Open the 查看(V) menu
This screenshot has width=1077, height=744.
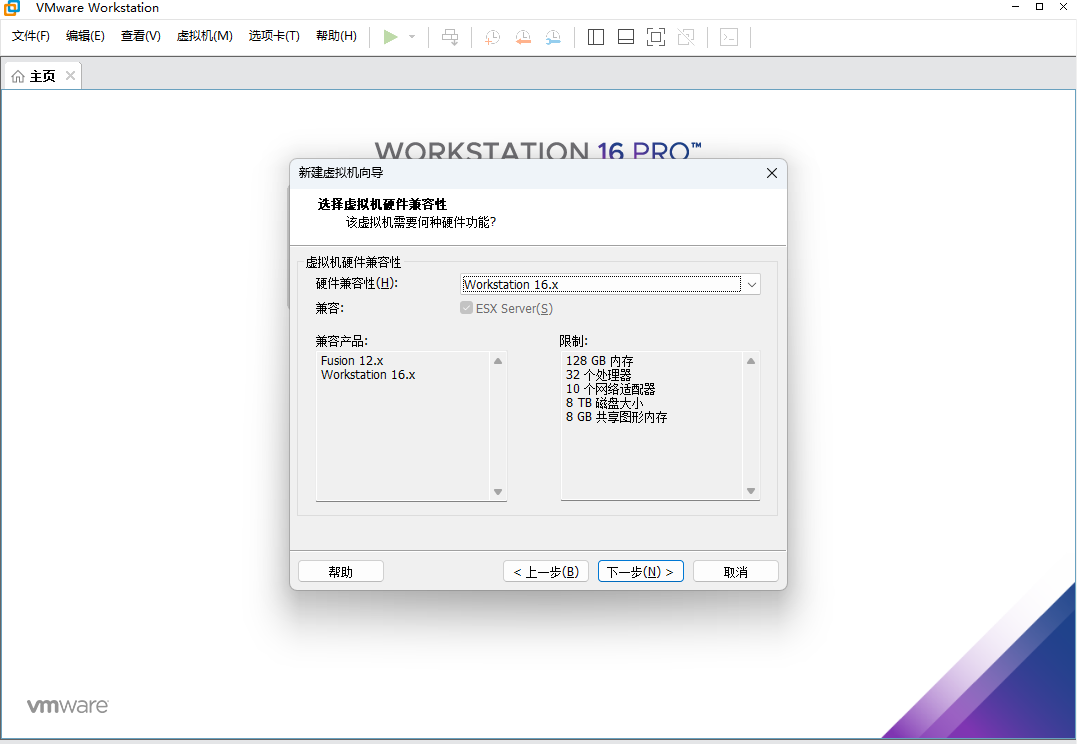point(141,36)
